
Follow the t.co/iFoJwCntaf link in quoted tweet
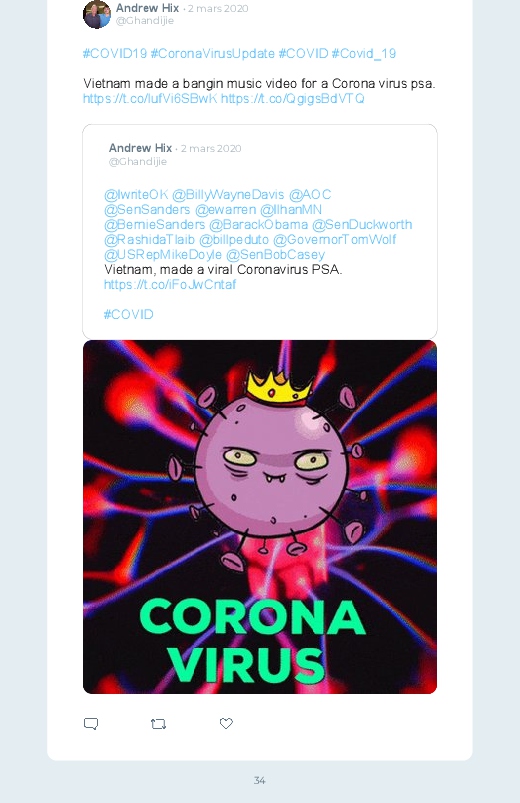point(170,284)
